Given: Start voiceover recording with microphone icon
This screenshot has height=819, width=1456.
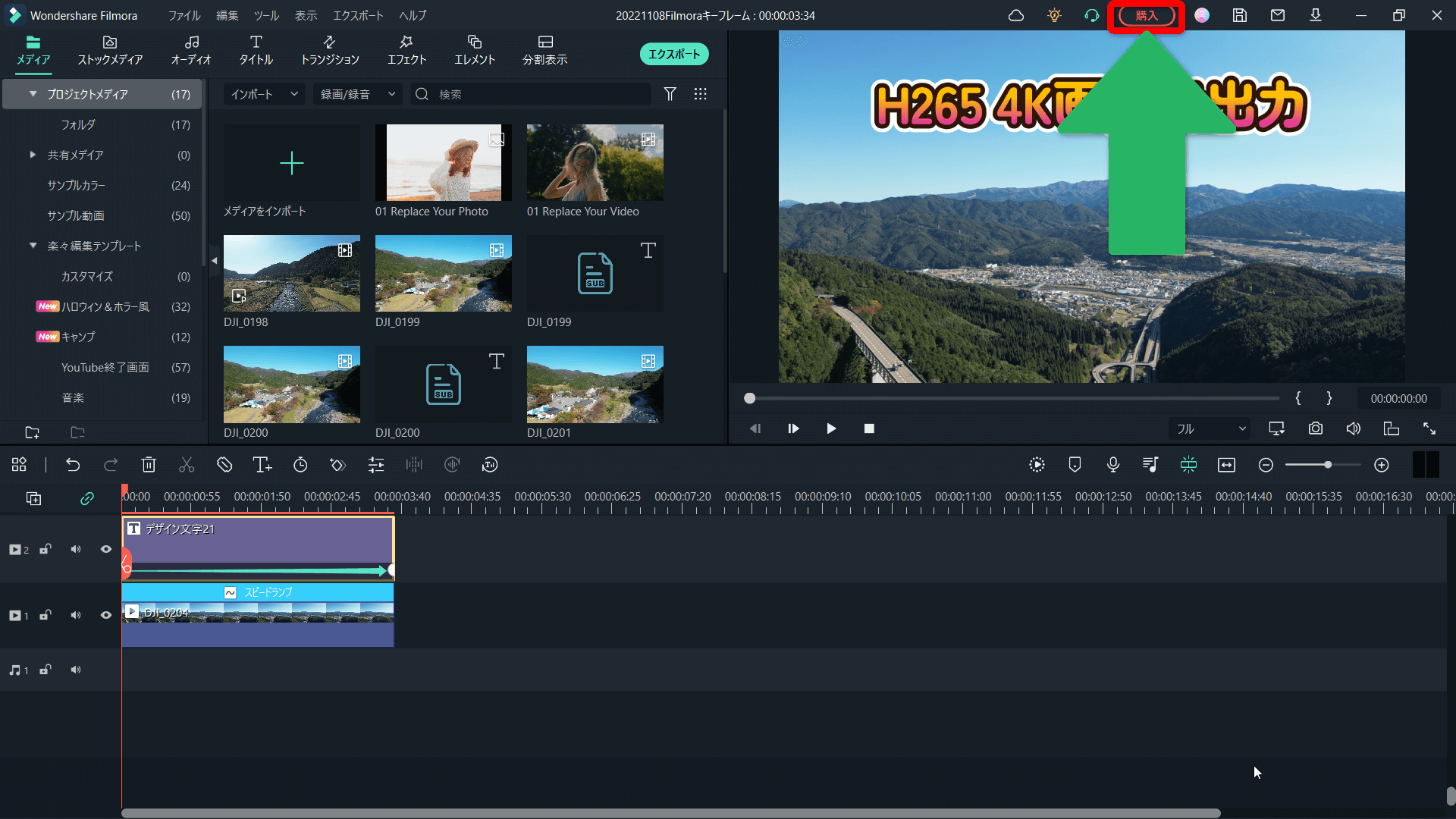Looking at the screenshot, I should pos(1113,465).
